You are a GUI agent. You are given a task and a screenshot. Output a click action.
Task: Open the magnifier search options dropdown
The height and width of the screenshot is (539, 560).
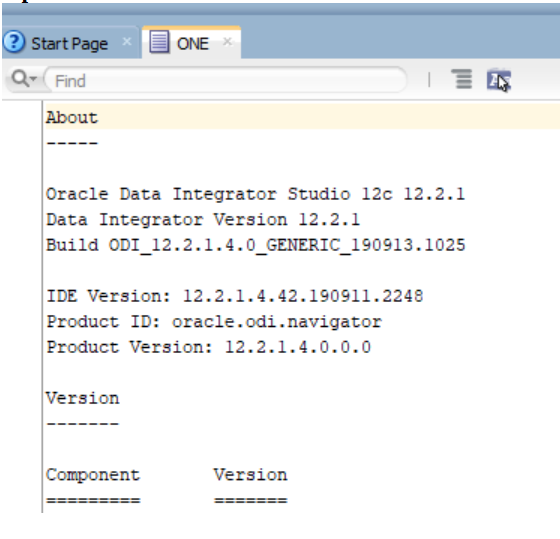click(24, 78)
